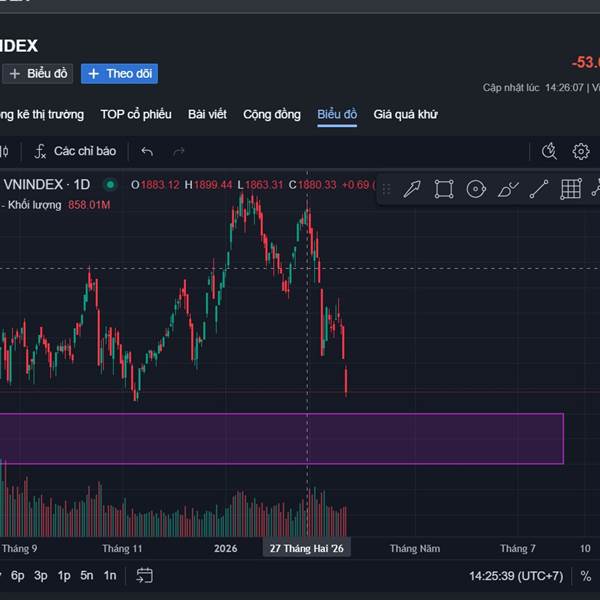Click the undo arrow icon
The height and width of the screenshot is (600, 600).
(x=147, y=151)
